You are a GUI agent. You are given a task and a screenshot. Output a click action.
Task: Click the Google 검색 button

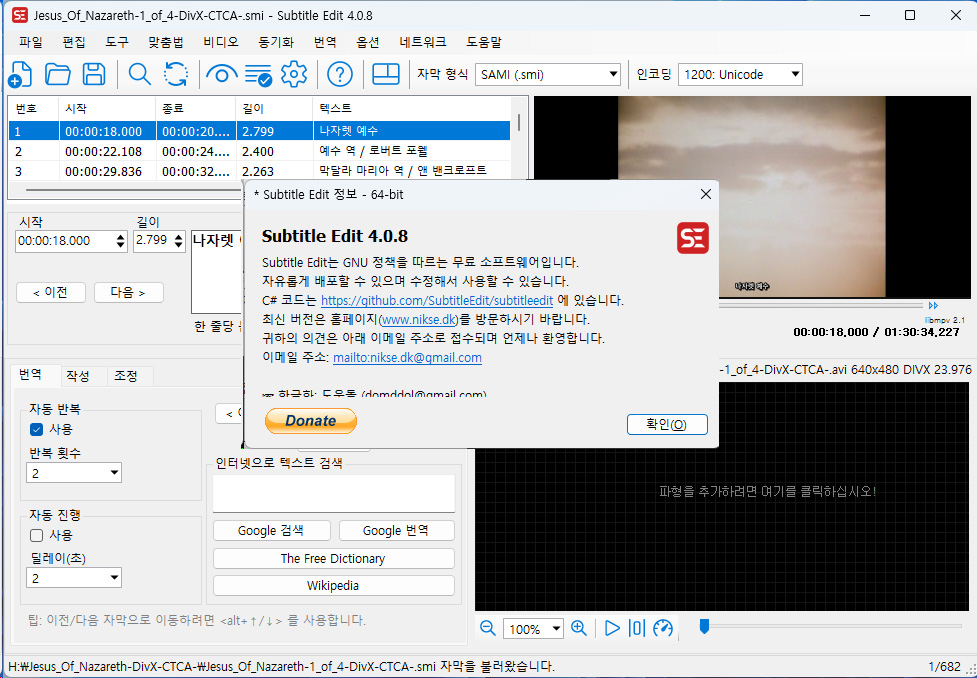click(x=272, y=531)
